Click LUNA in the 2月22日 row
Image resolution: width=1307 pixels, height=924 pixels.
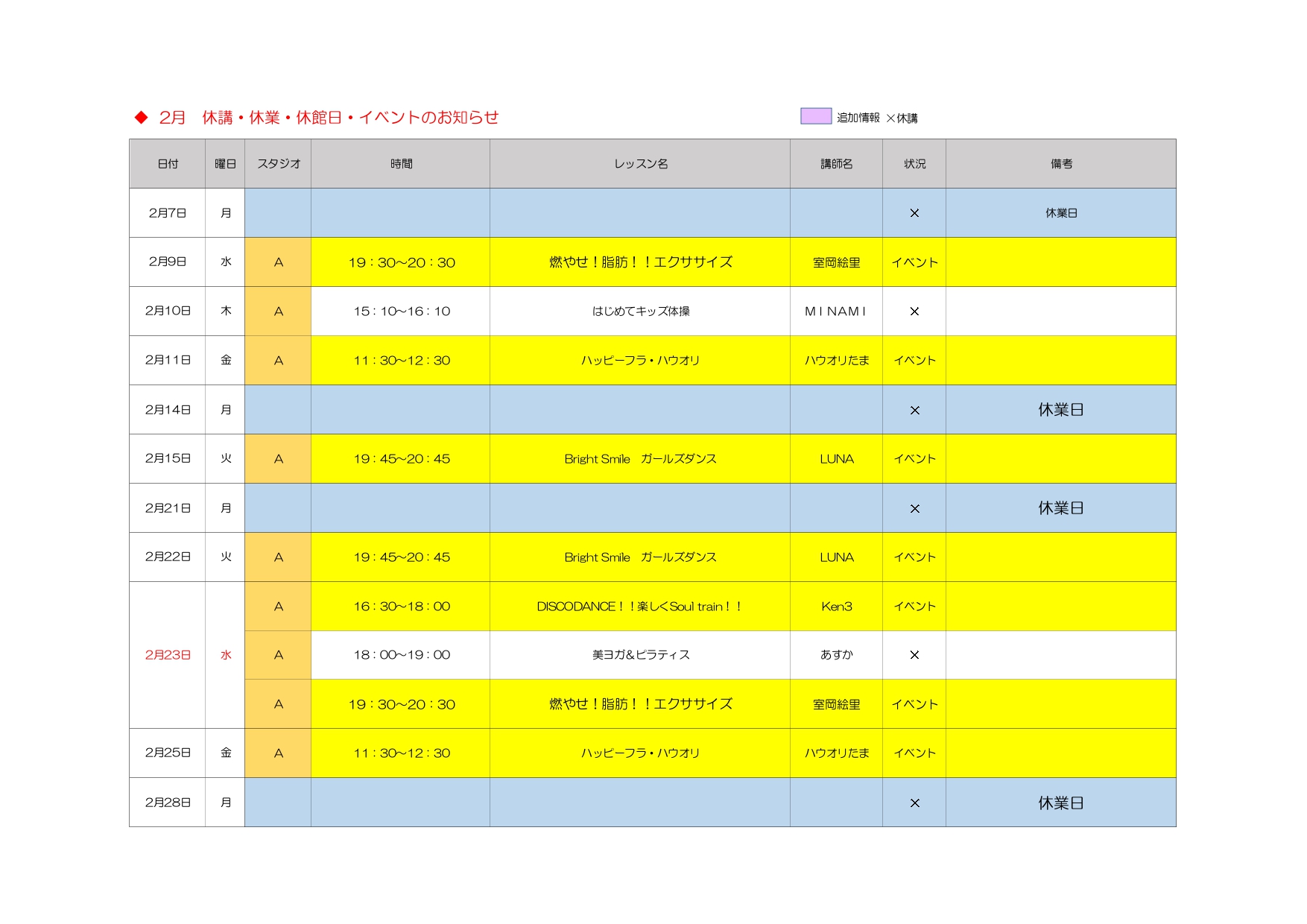pos(837,557)
